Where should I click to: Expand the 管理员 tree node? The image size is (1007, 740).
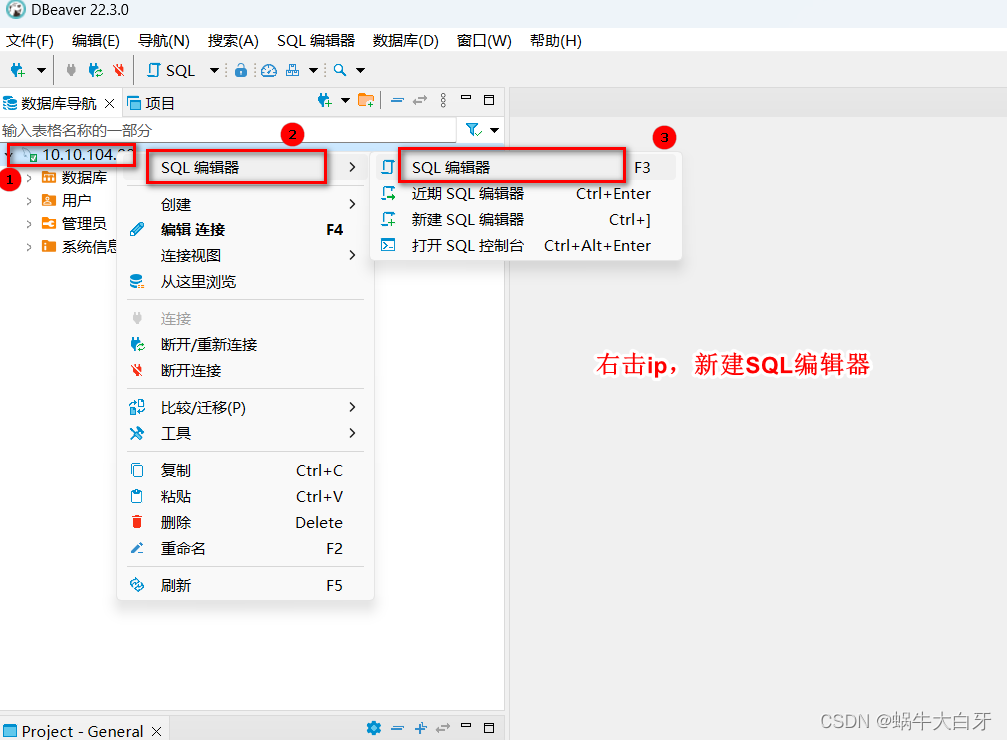point(29,222)
